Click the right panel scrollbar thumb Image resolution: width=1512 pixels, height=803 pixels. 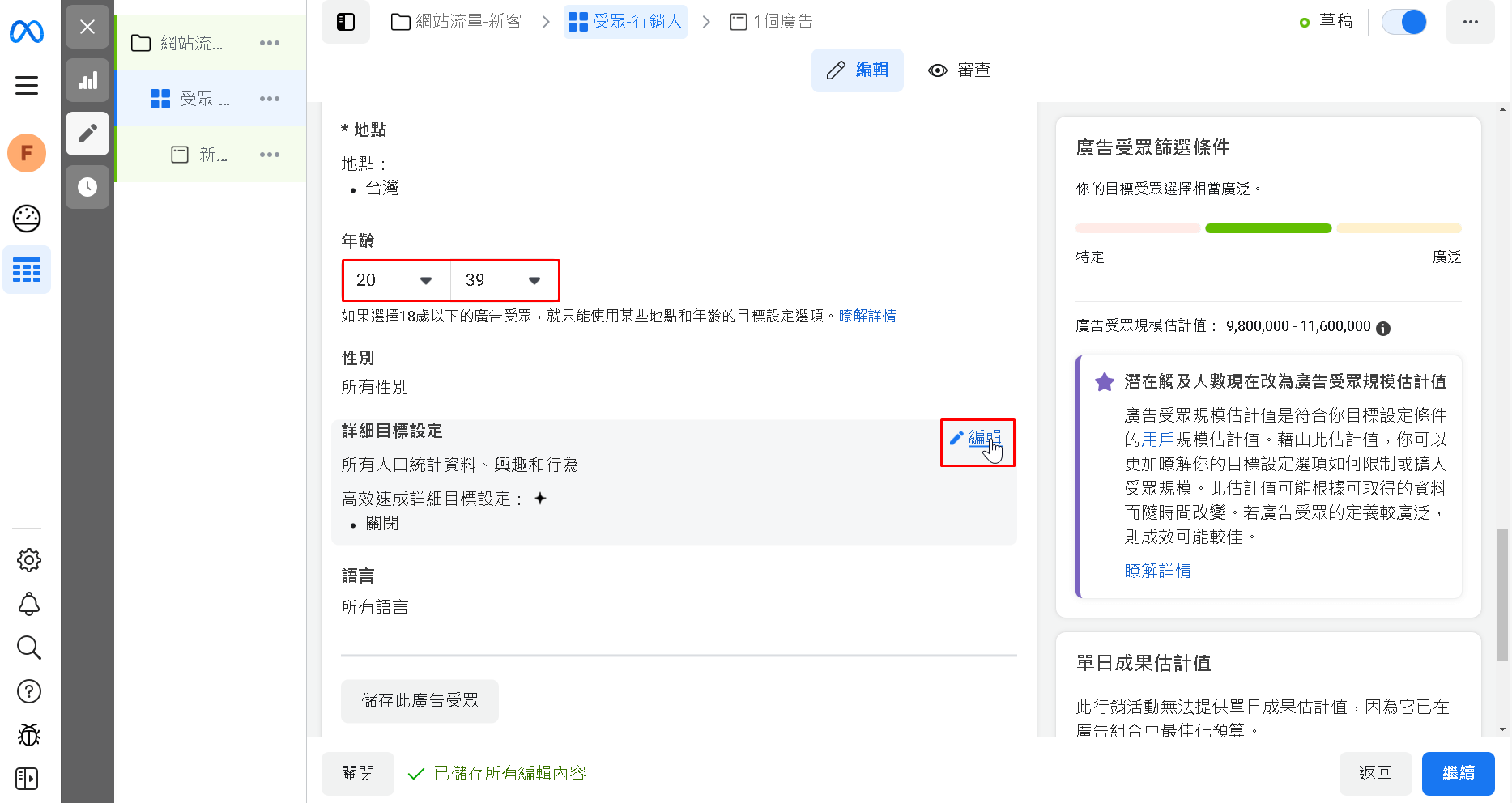[x=1503, y=595]
